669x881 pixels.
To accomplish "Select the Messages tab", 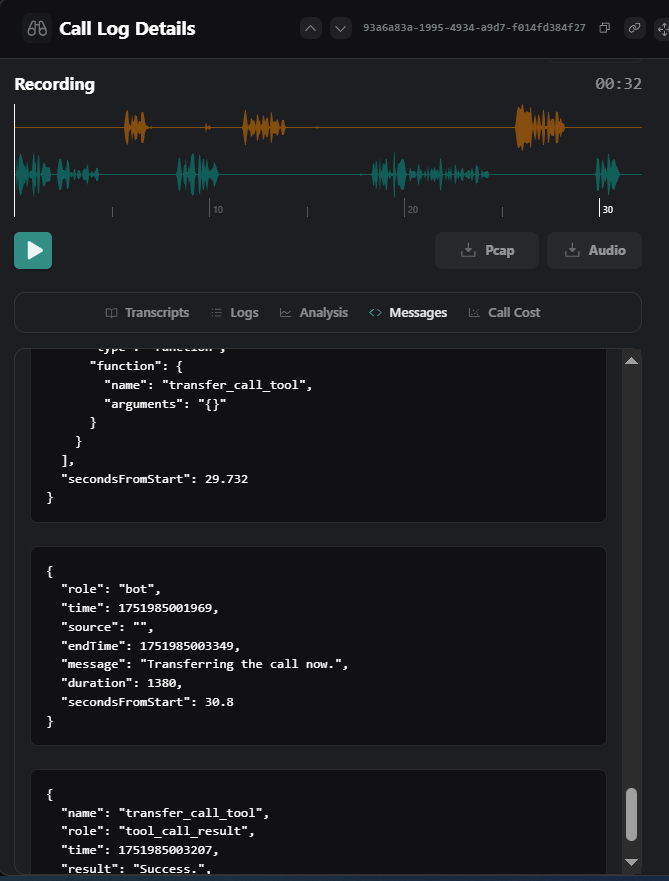I will (408, 312).
